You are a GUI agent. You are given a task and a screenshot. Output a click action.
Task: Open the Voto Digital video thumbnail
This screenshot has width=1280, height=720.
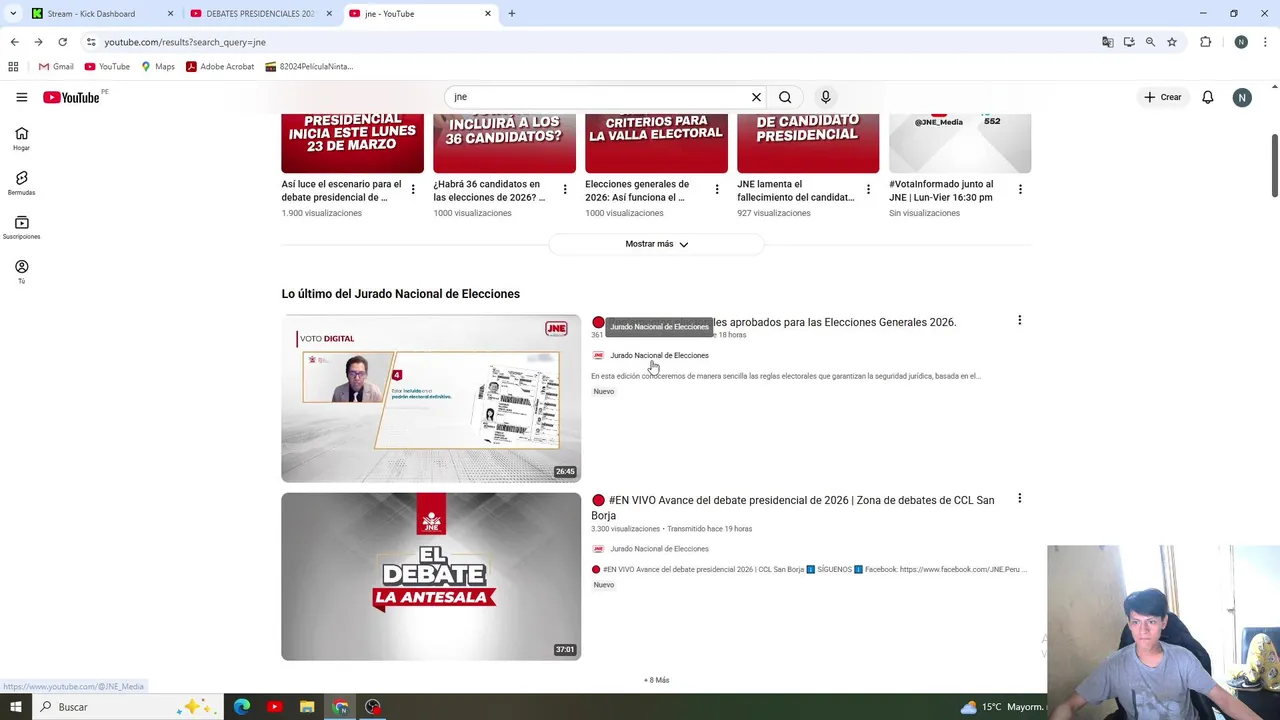point(431,398)
